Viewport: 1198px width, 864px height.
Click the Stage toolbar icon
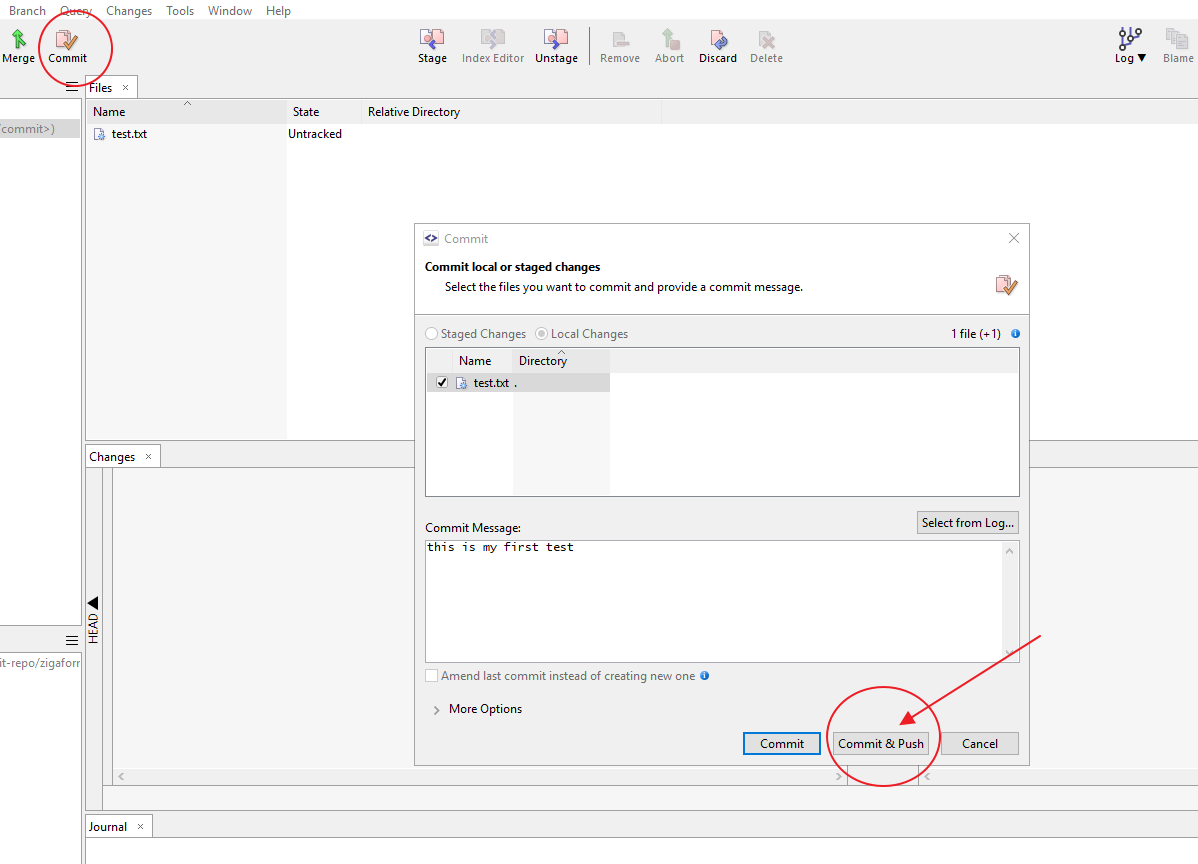coord(432,45)
